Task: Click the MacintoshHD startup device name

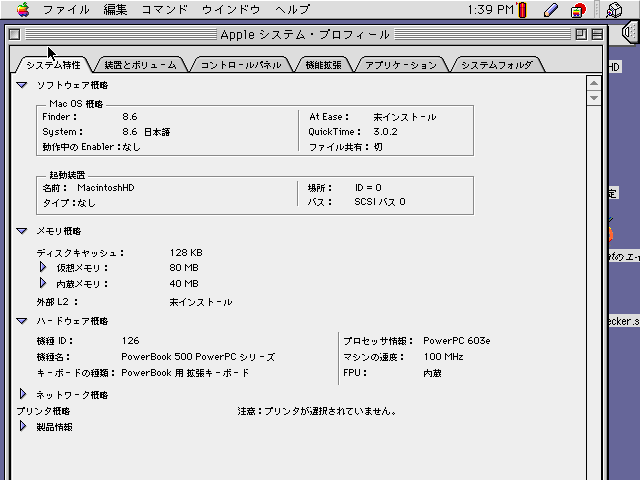Action: (106, 188)
